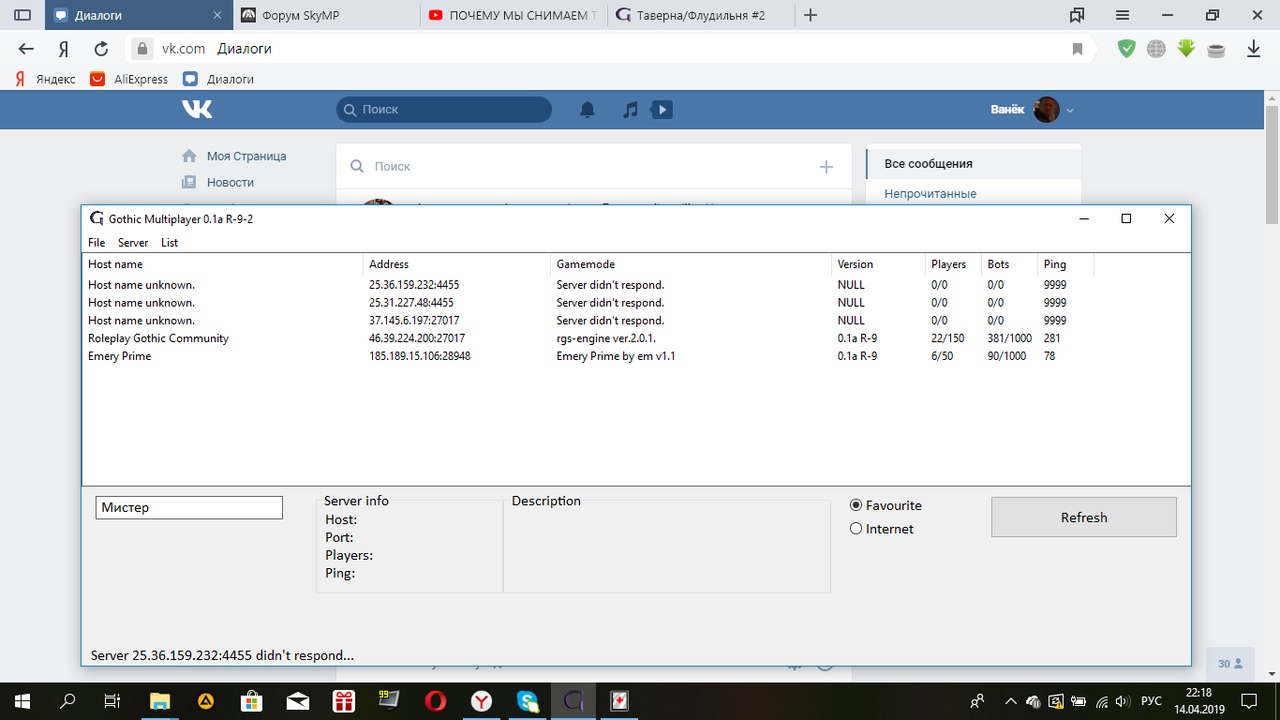Open the browser hamburger menu
The image size is (1280, 720).
(x=1123, y=15)
